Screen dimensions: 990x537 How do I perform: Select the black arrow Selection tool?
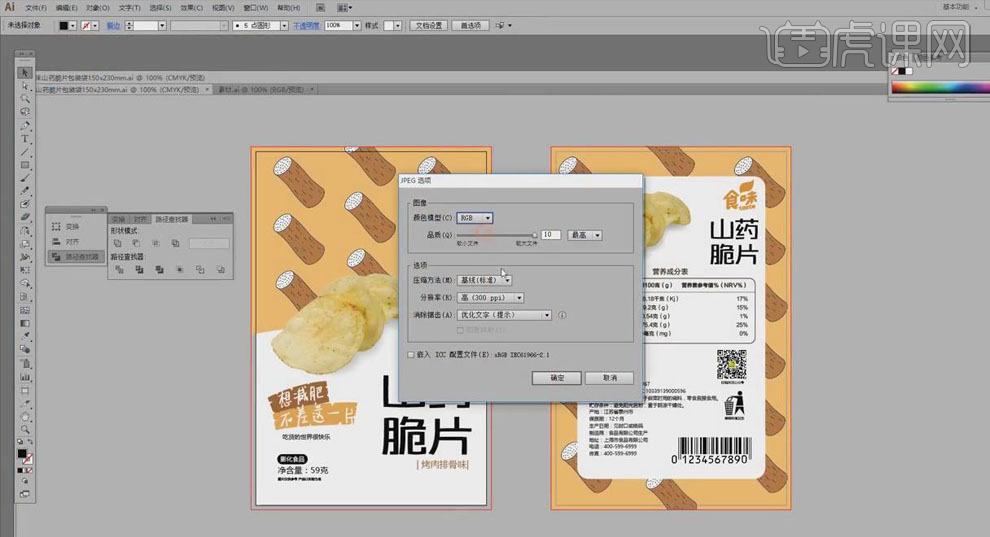(25, 73)
